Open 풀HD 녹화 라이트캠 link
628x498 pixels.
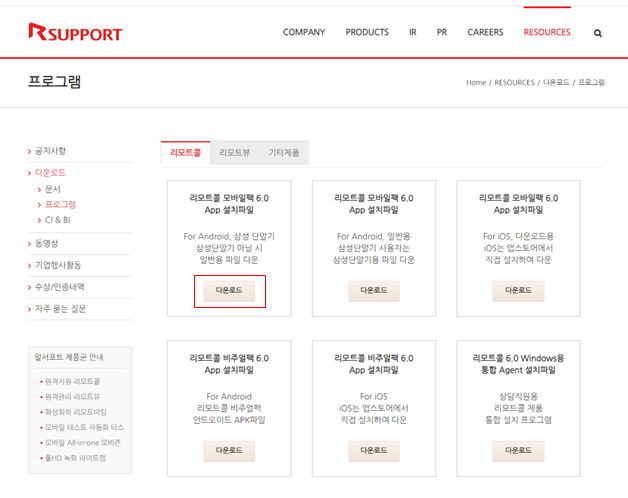point(75,458)
